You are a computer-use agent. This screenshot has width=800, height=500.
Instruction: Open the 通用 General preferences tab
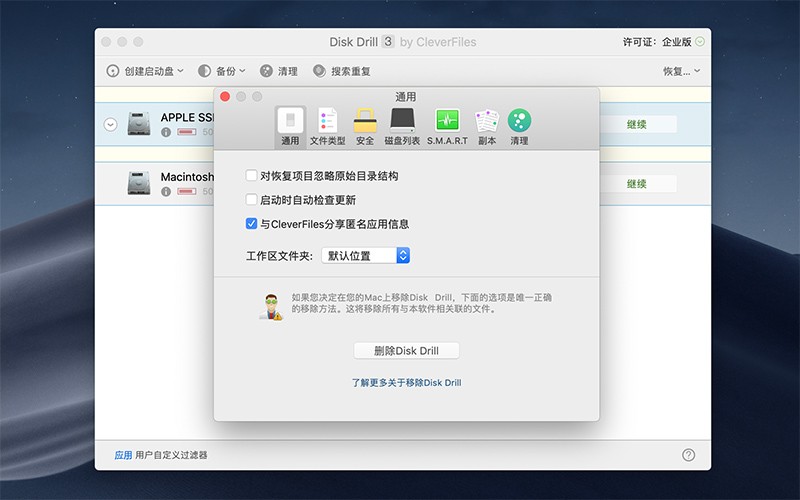point(290,127)
